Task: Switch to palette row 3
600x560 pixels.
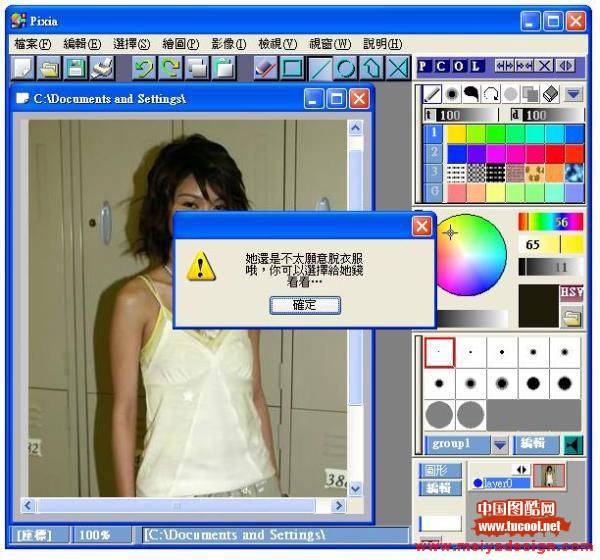Action: [x=434, y=172]
